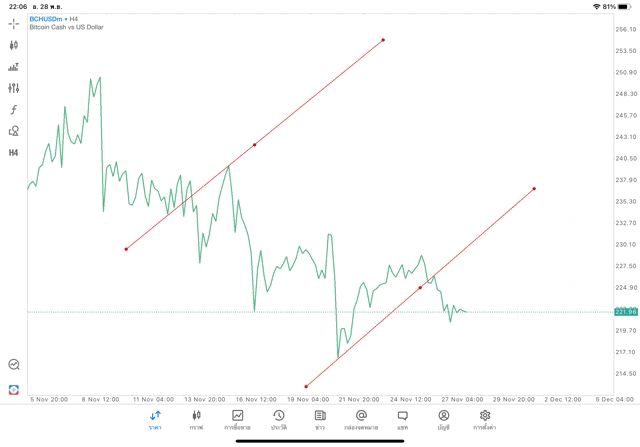Open the การตั้งค่า (settings) tab
This screenshot has height=447, width=640.
[x=485, y=419]
